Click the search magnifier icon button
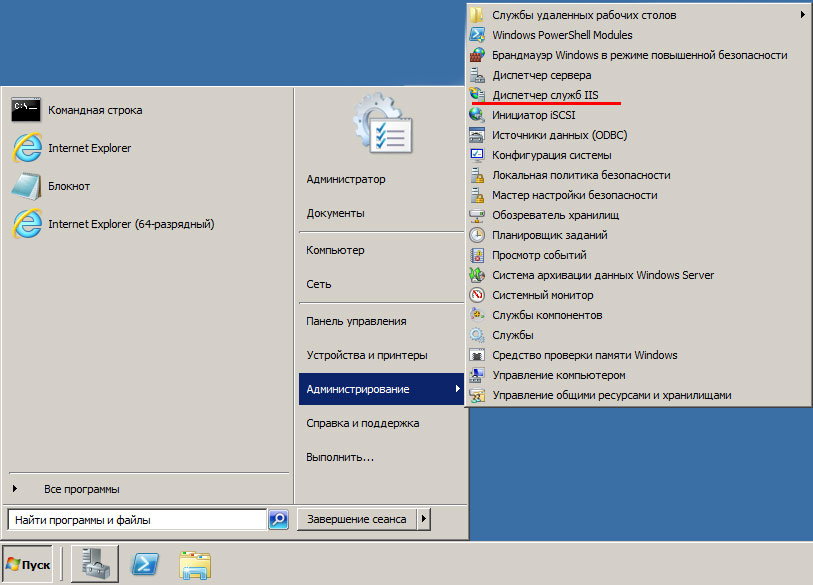The image size is (813, 585). tap(278, 519)
